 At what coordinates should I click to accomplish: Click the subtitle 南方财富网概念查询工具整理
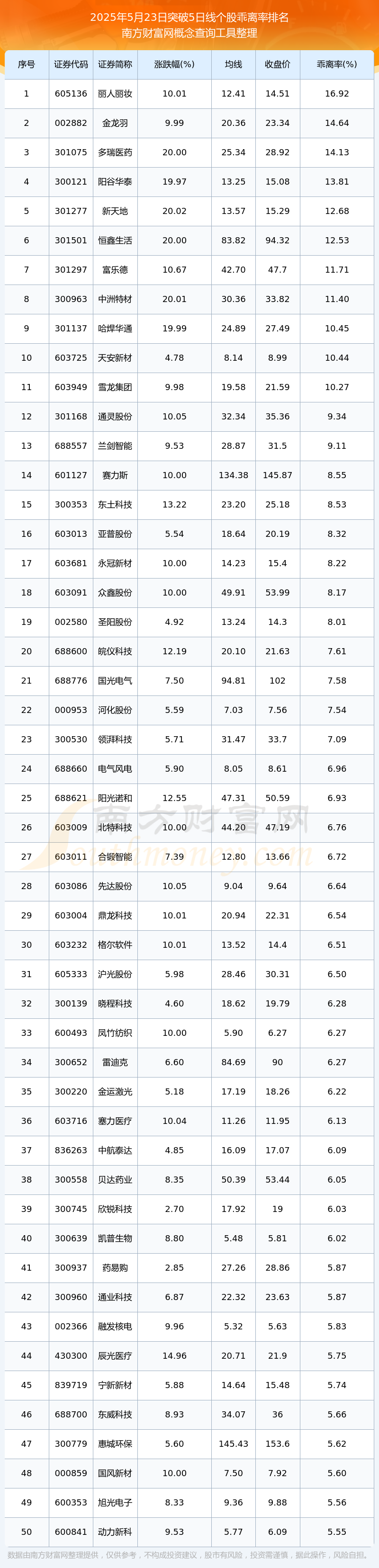tap(189, 33)
